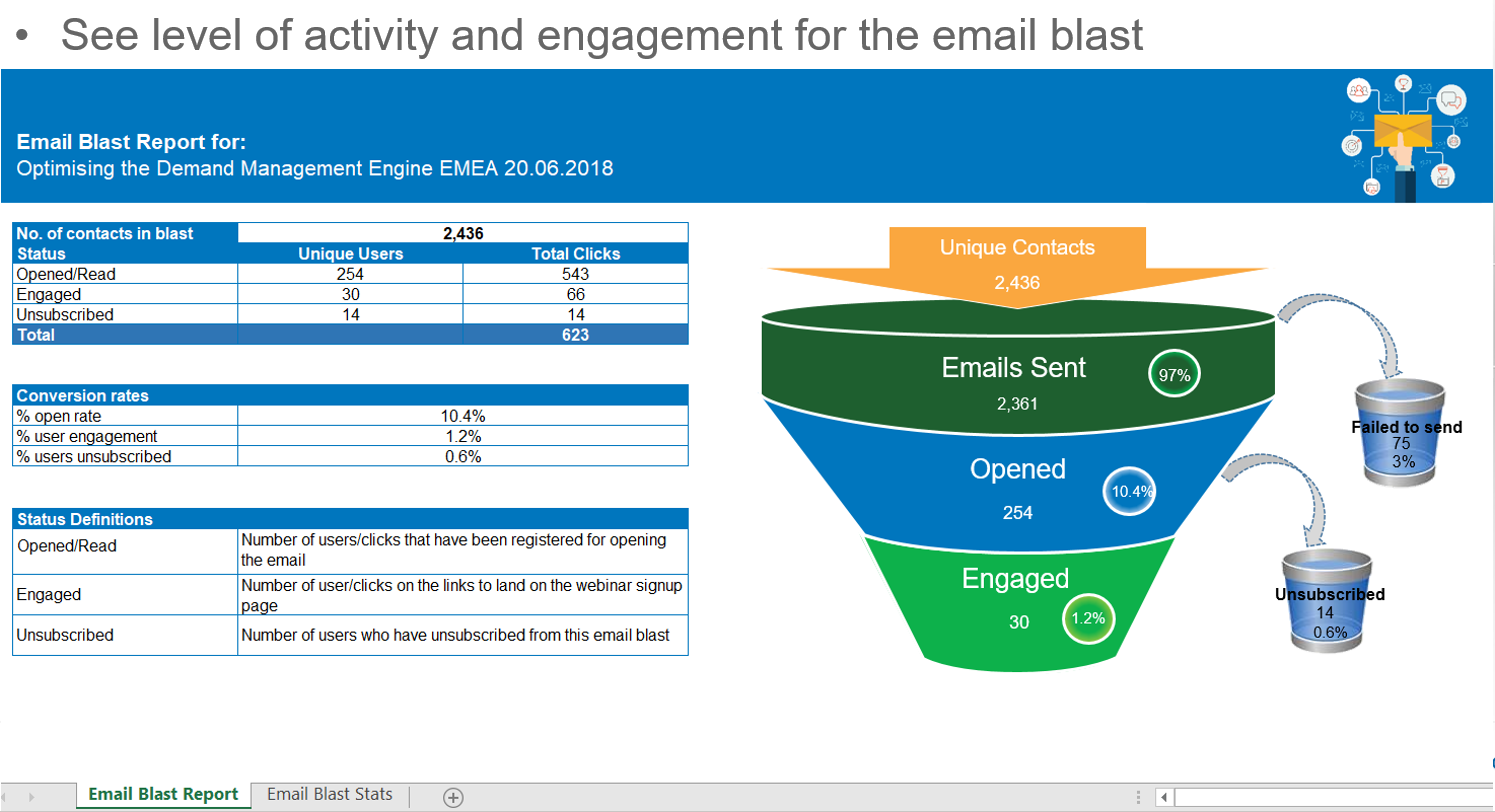Click the Status Definitions header cell
Image resolution: width=1495 pixels, height=812 pixels.
[x=350, y=519]
